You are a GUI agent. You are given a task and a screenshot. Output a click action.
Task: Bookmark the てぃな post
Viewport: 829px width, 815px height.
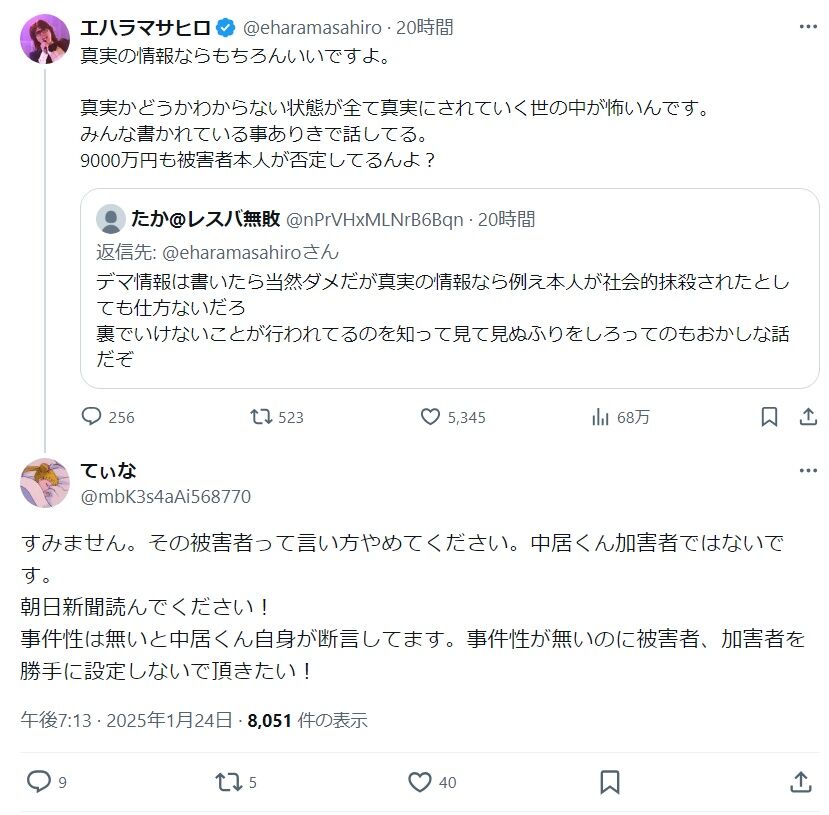click(x=611, y=781)
